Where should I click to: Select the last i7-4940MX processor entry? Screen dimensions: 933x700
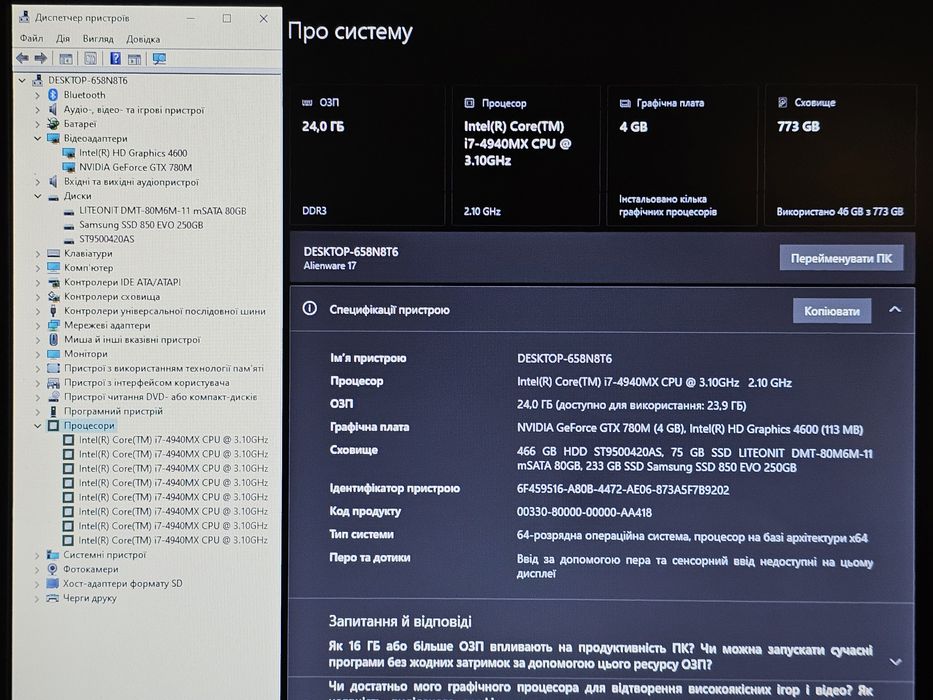(x=173, y=540)
